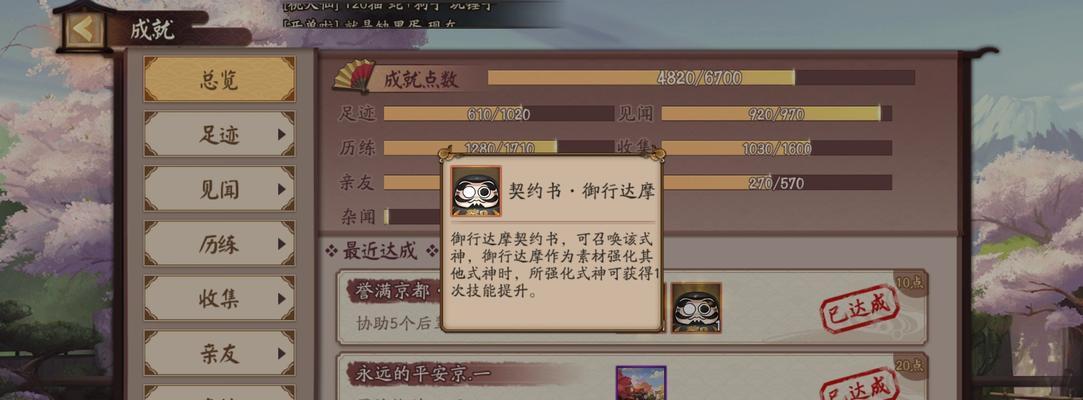Click the red 已达成 stamp on 誉满京都
The width and height of the screenshot is (1083, 400).
click(859, 308)
